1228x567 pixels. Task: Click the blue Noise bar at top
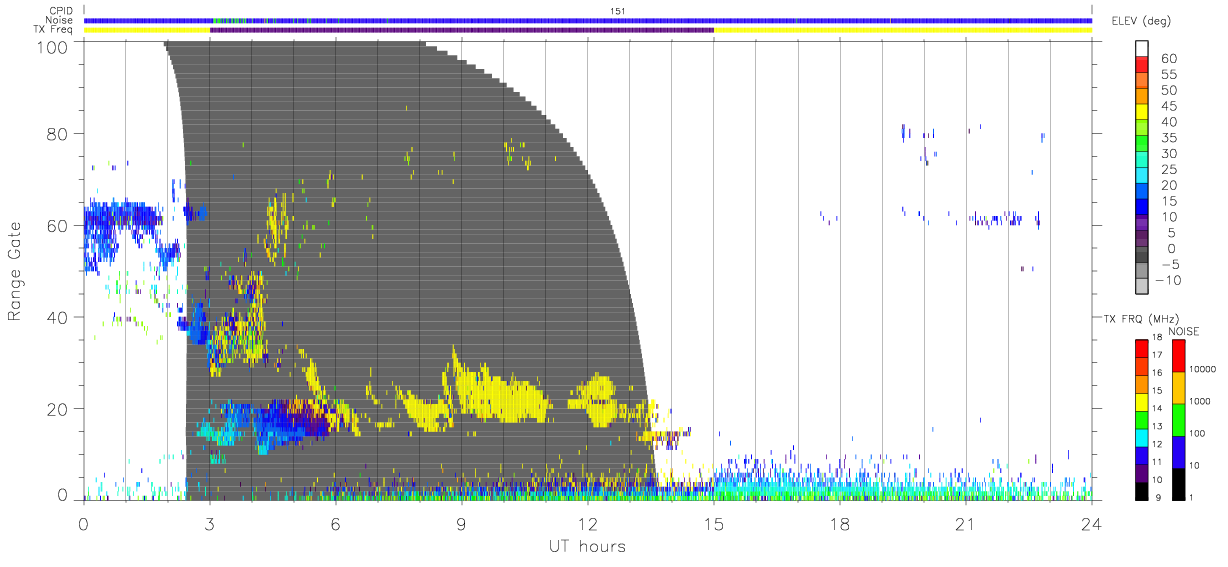tap(588, 20)
